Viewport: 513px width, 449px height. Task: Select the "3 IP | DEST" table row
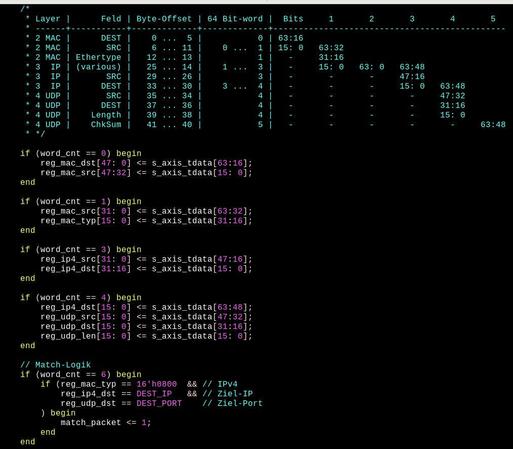(x=245, y=86)
